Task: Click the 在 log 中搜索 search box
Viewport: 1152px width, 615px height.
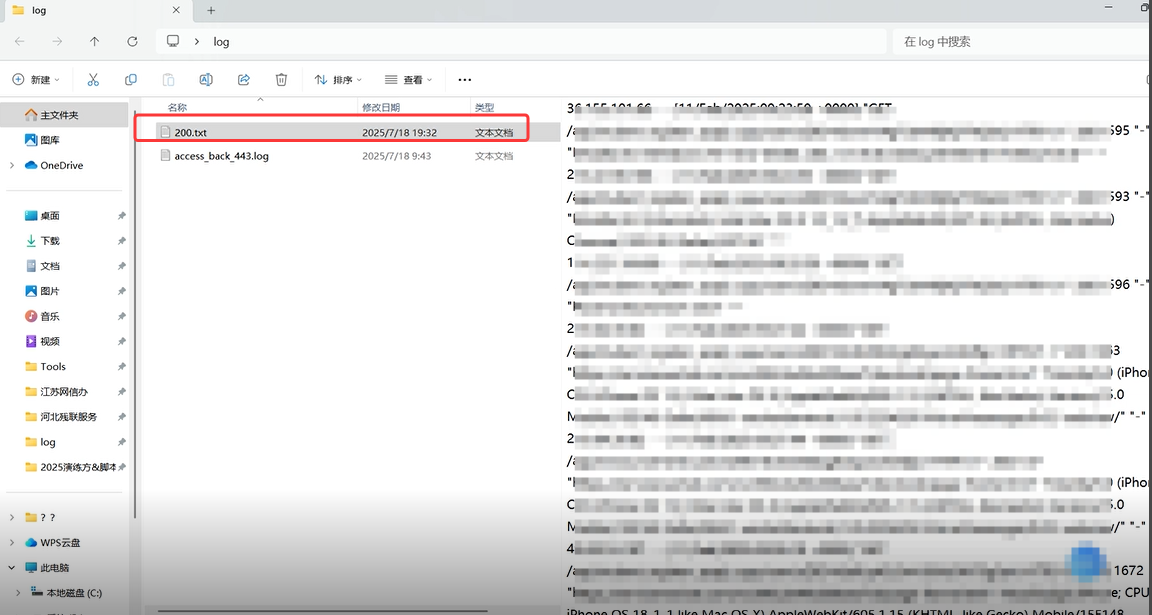Action: (x=1021, y=42)
